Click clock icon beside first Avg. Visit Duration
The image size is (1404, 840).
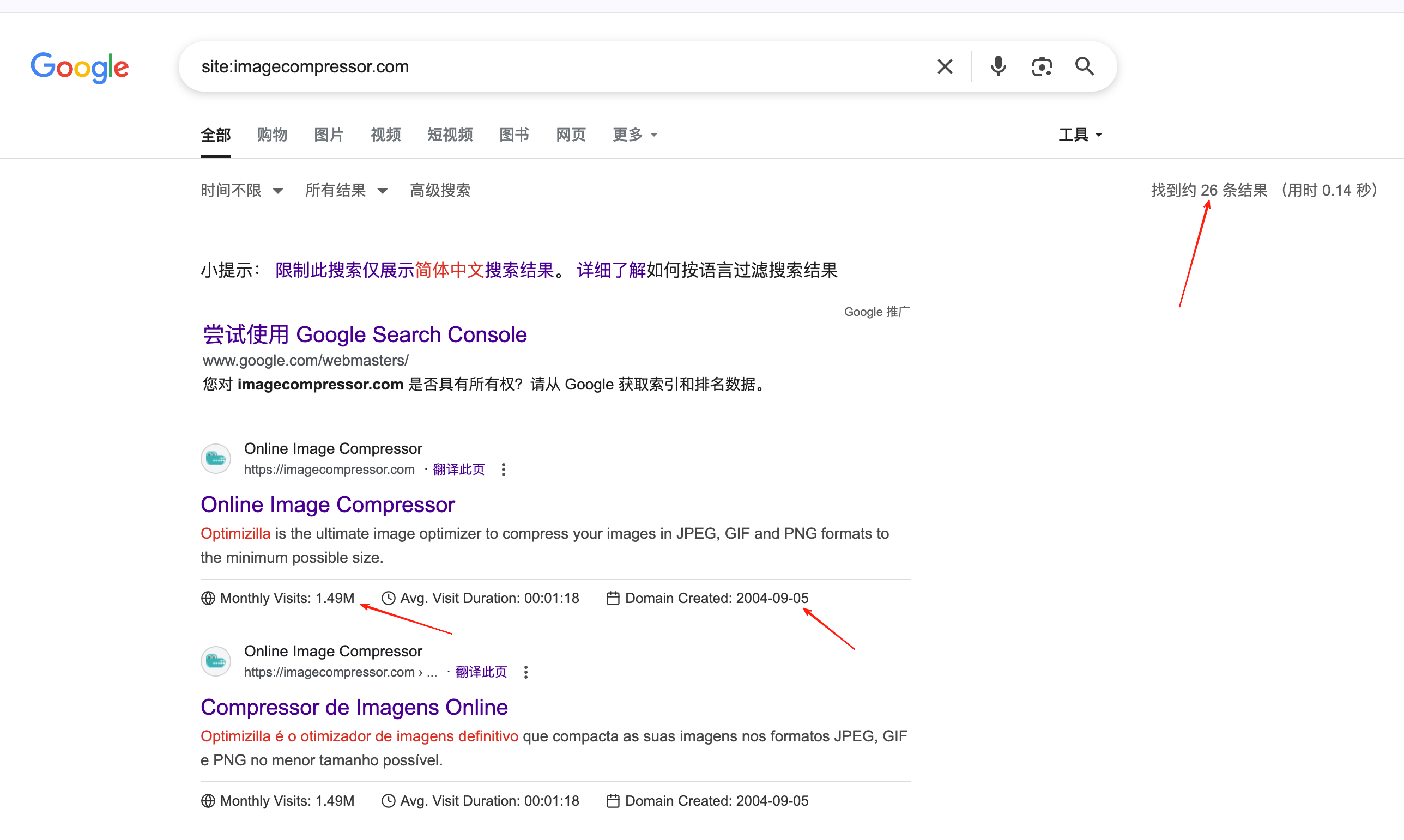tap(388, 598)
